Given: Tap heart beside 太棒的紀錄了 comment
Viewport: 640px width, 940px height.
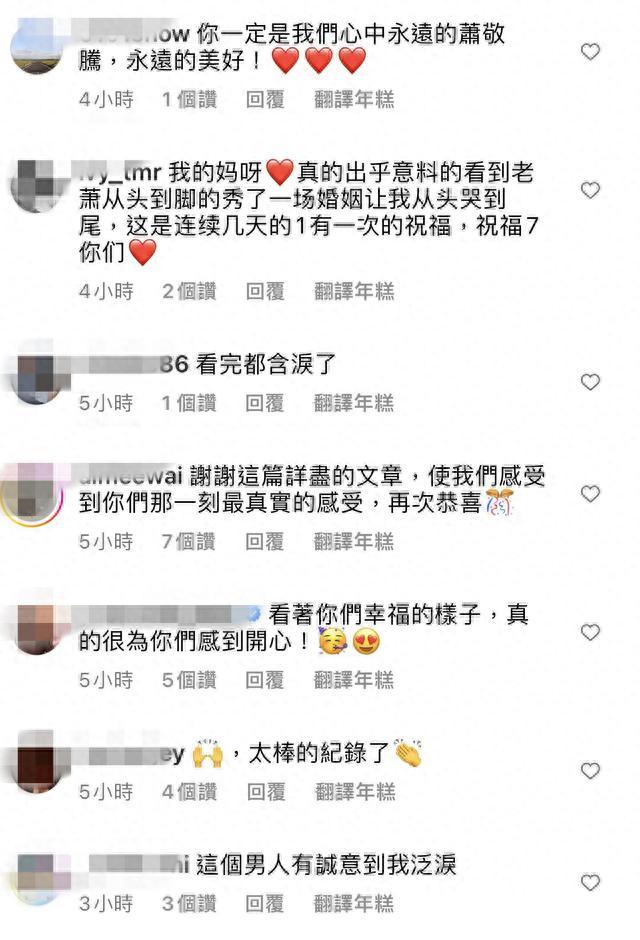Looking at the screenshot, I should [x=590, y=770].
